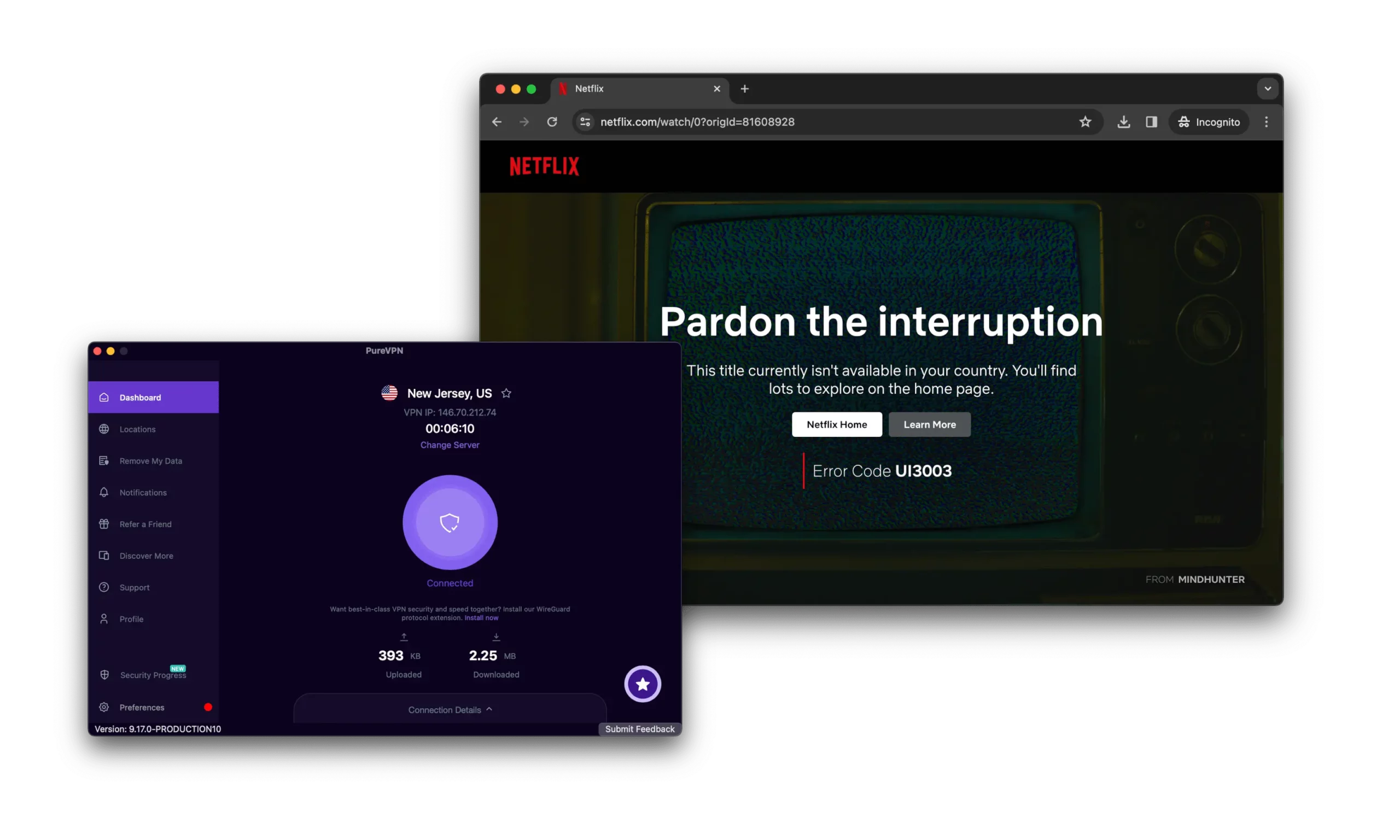Click the Dashboard icon in PureVPN sidebar
The width and height of the screenshot is (1400, 840).
tap(104, 397)
